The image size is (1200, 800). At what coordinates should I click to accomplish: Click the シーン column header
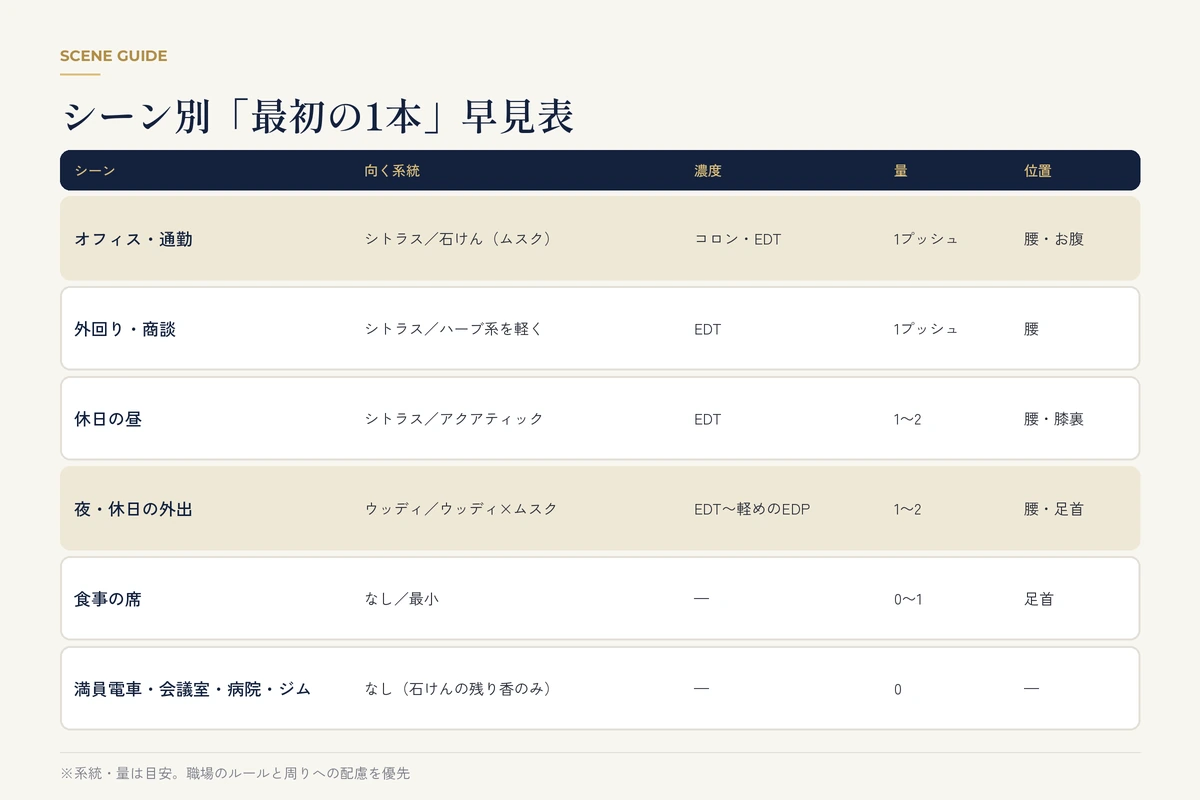point(95,171)
